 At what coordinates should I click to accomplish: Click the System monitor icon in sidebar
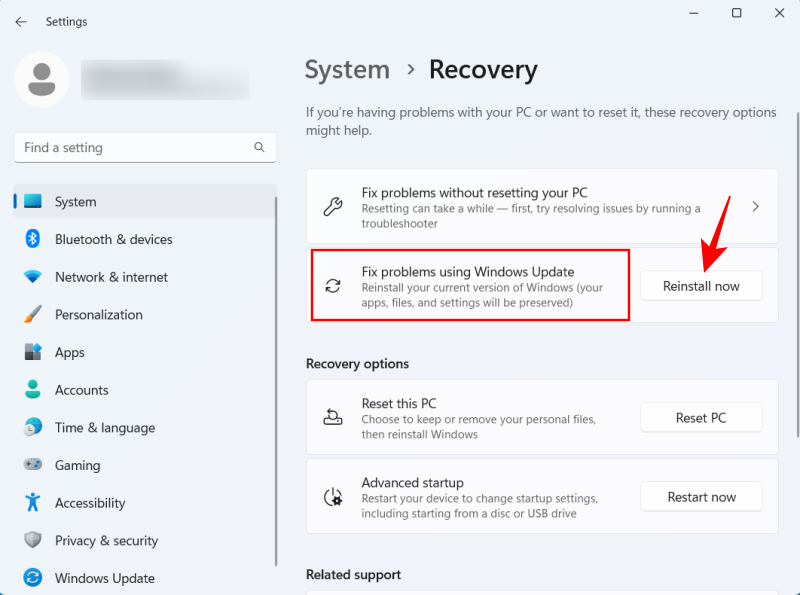pos(33,201)
